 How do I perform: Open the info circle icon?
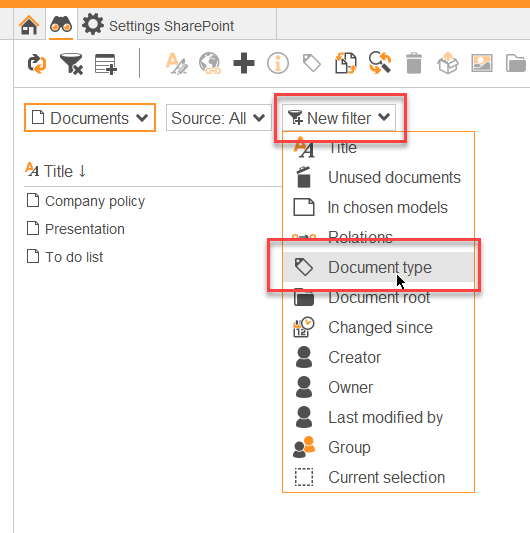point(278,63)
